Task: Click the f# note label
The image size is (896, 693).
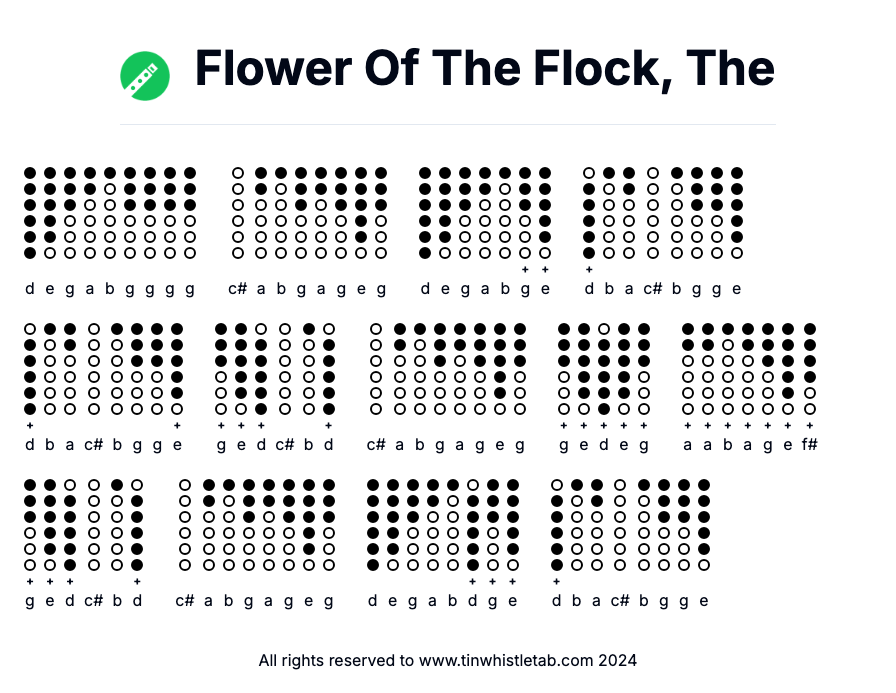Action: 809,445
